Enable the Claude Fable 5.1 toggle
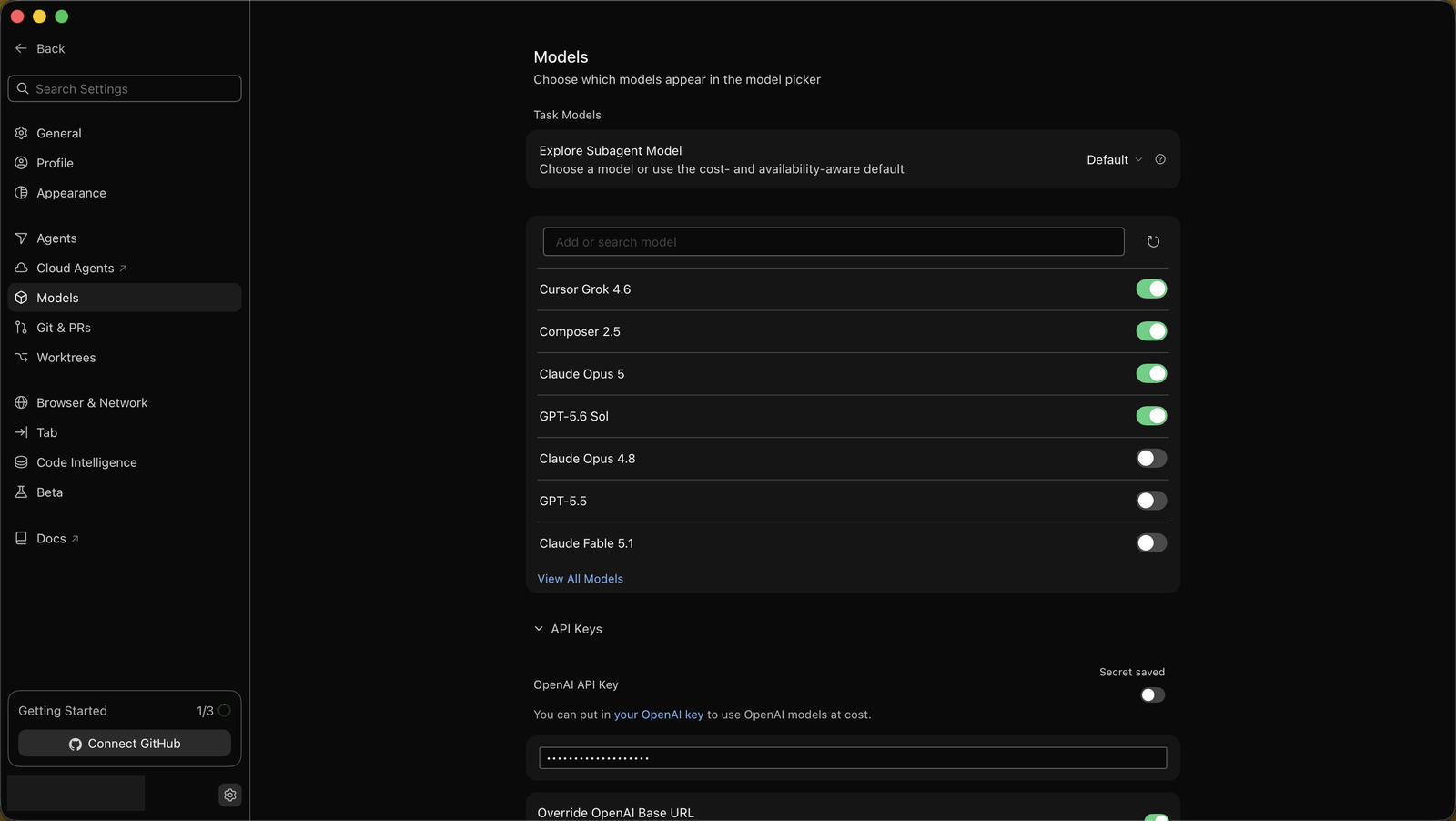Image resolution: width=1456 pixels, height=821 pixels. point(1151,542)
